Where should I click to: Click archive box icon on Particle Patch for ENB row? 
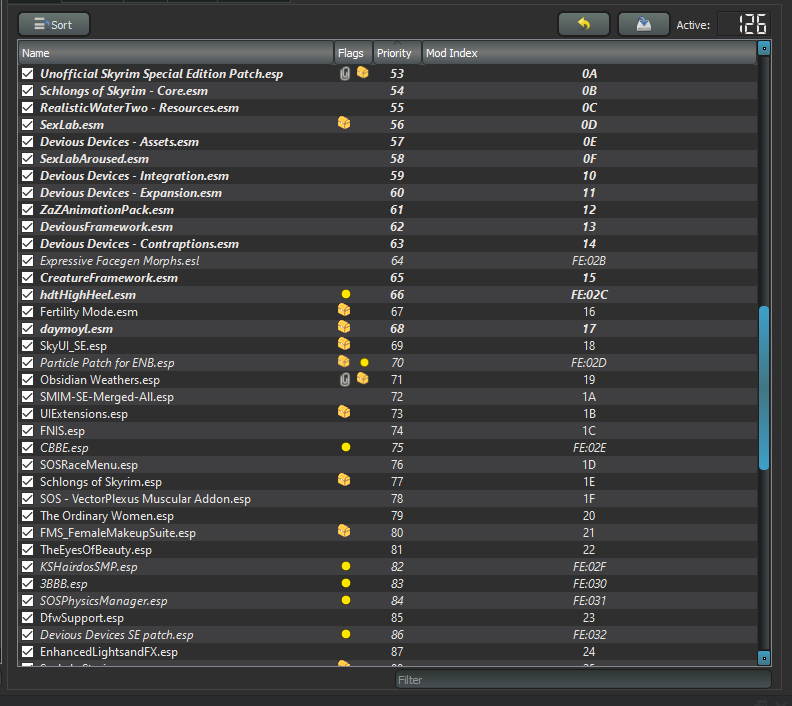tap(344, 362)
